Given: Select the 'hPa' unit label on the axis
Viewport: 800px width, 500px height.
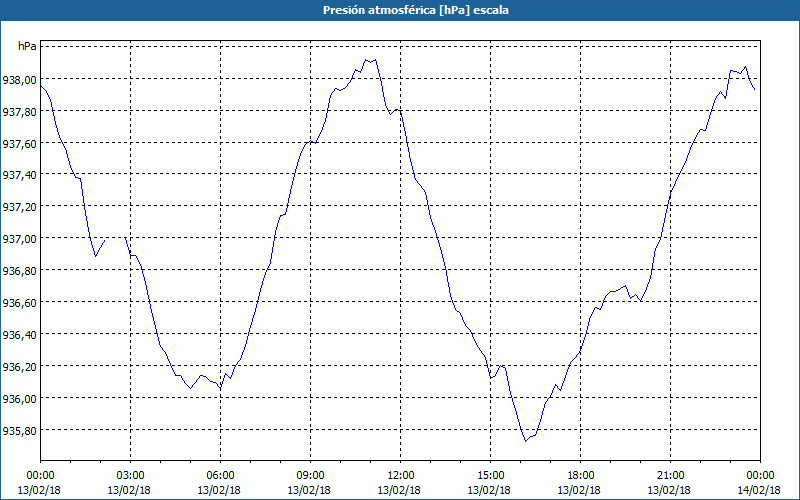Looking at the screenshot, I should coord(27,46).
